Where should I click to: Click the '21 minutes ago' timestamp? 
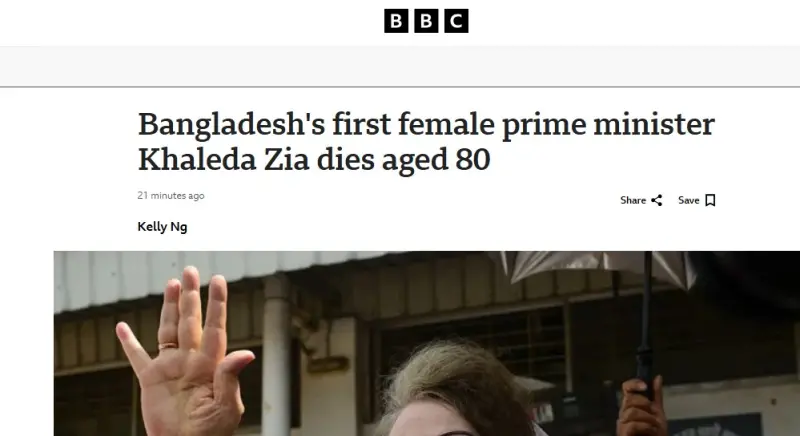click(171, 196)
